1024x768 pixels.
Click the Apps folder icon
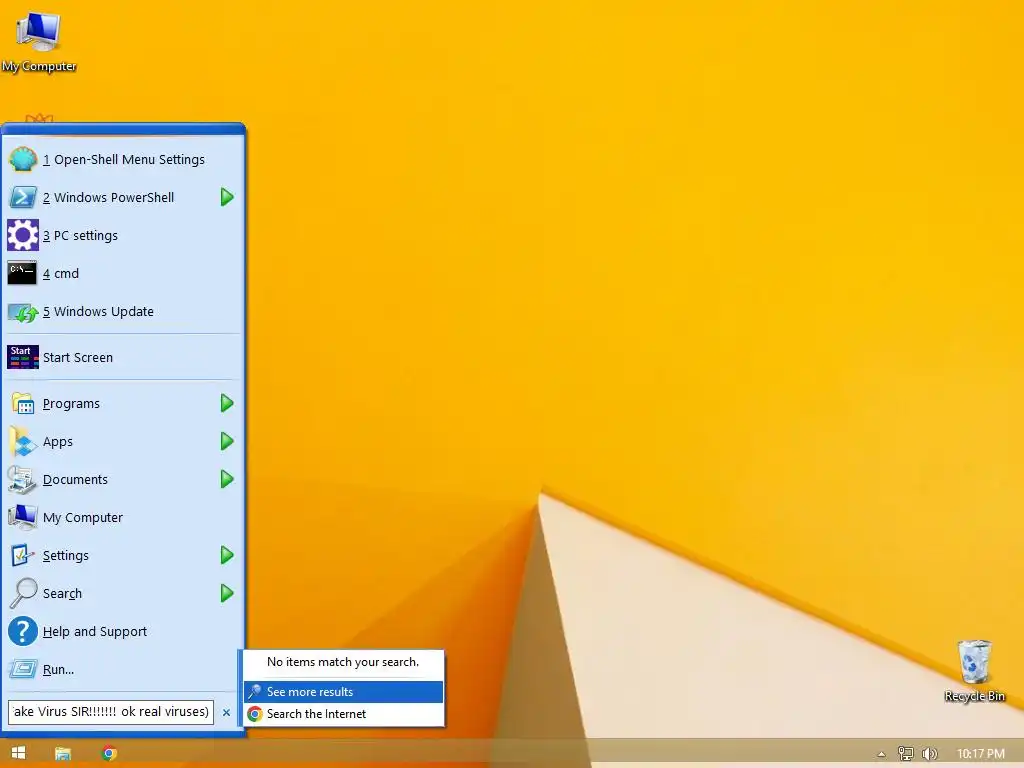pos(22,441)
